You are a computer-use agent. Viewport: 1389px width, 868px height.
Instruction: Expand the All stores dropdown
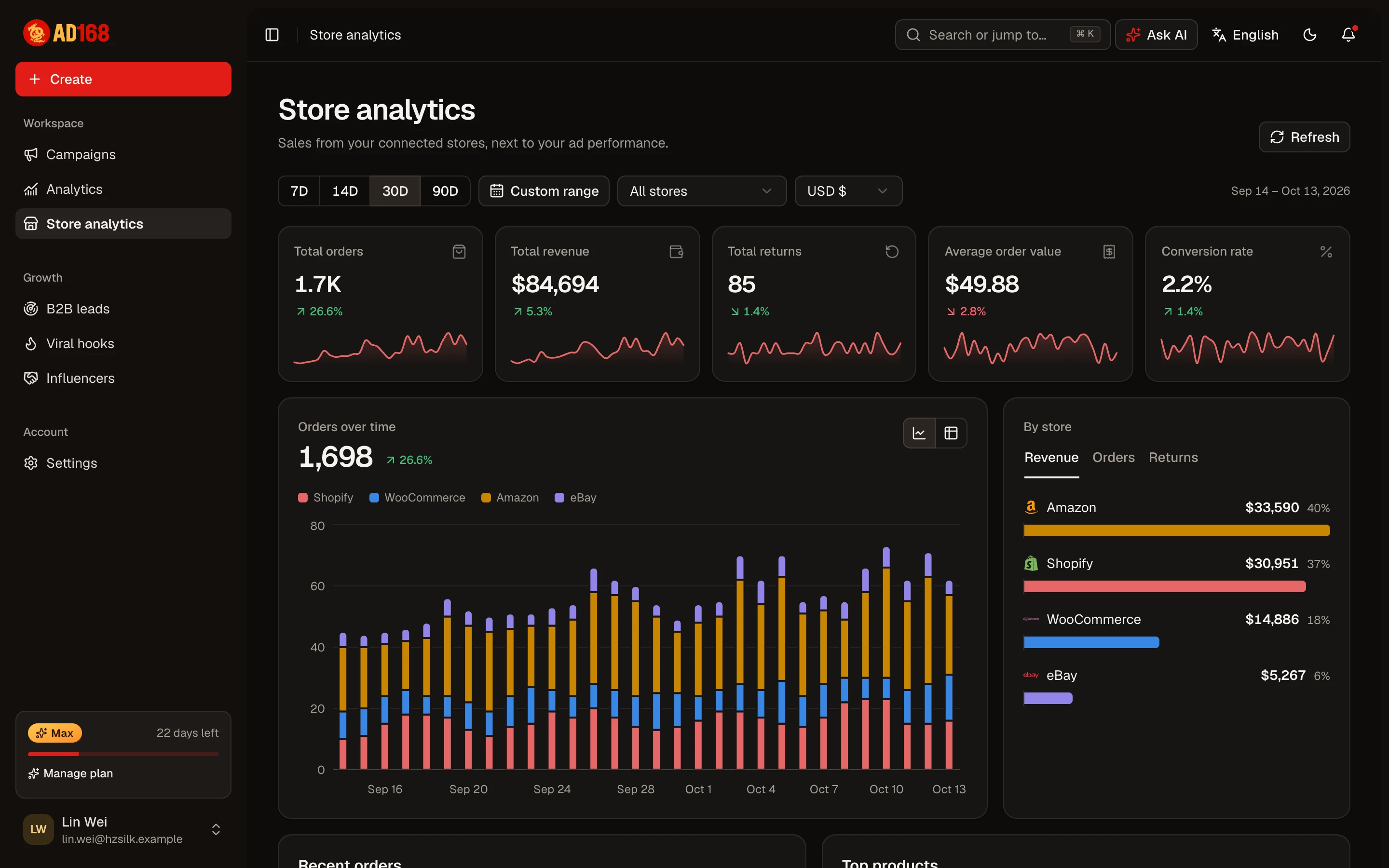[701, 191]
